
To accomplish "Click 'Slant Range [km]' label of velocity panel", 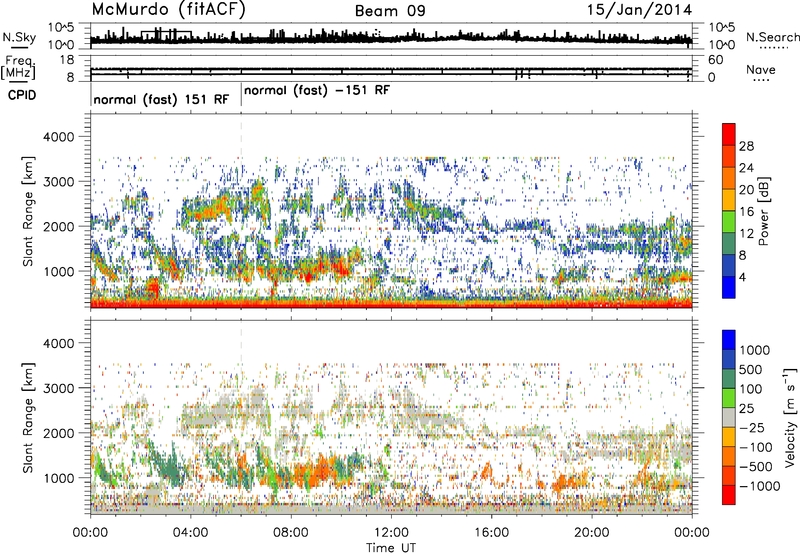I will tap(28, 418).
